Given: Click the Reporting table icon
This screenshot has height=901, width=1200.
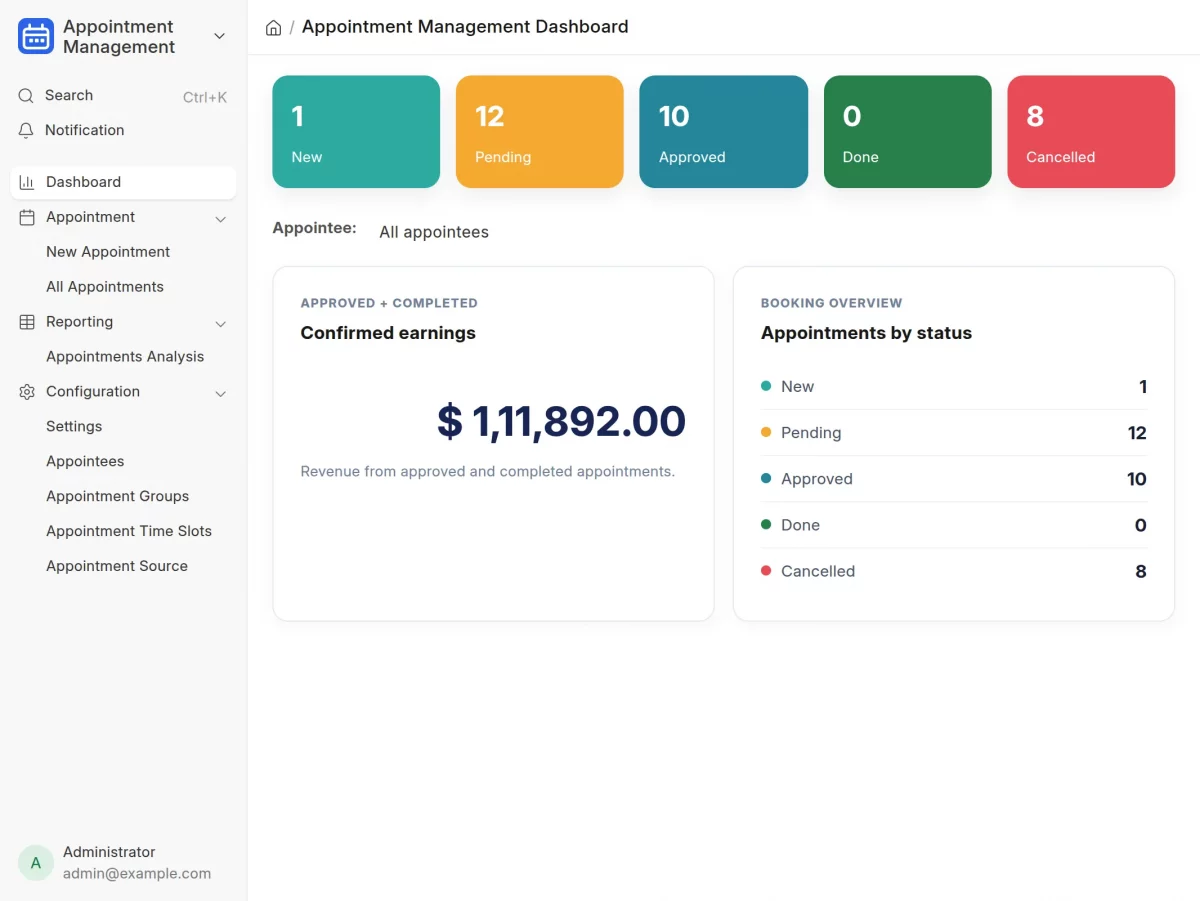Looking at the screenshot, I should [27, 322].
